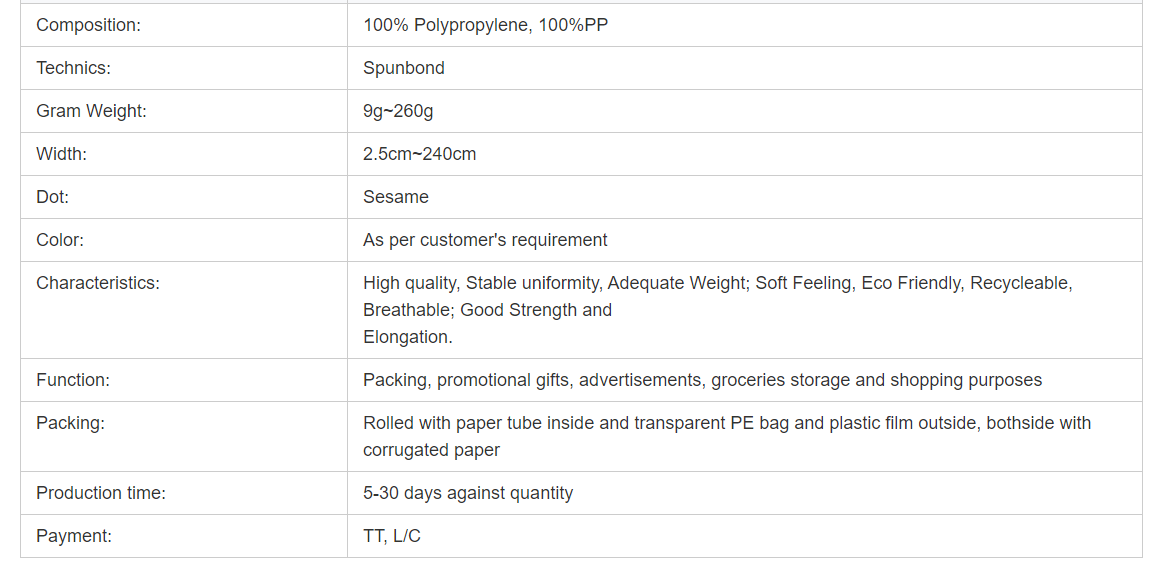Click the Gram Weight label
This screenshot has height=566, width=1175.
coord(91,111)
